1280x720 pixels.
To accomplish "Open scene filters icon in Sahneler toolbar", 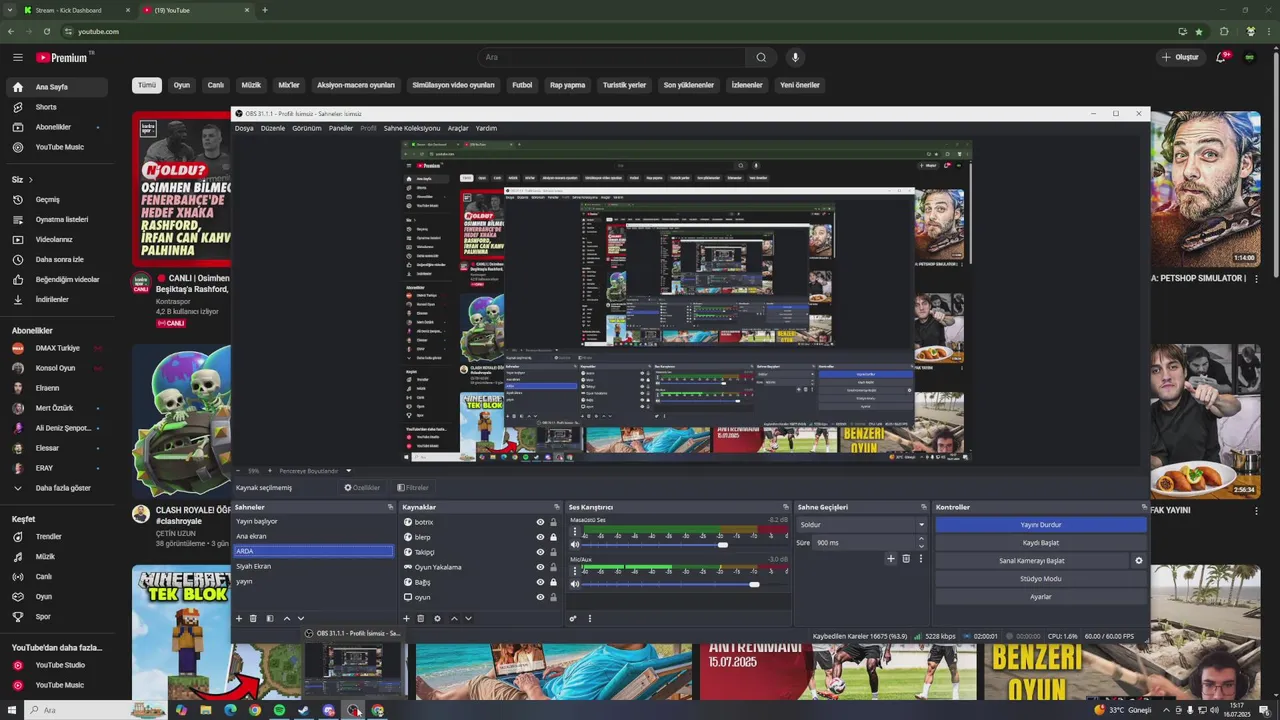I will (269, 618).
